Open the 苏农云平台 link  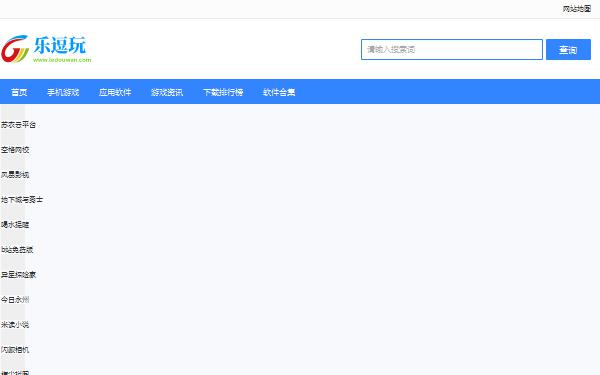tap(18, 125)
